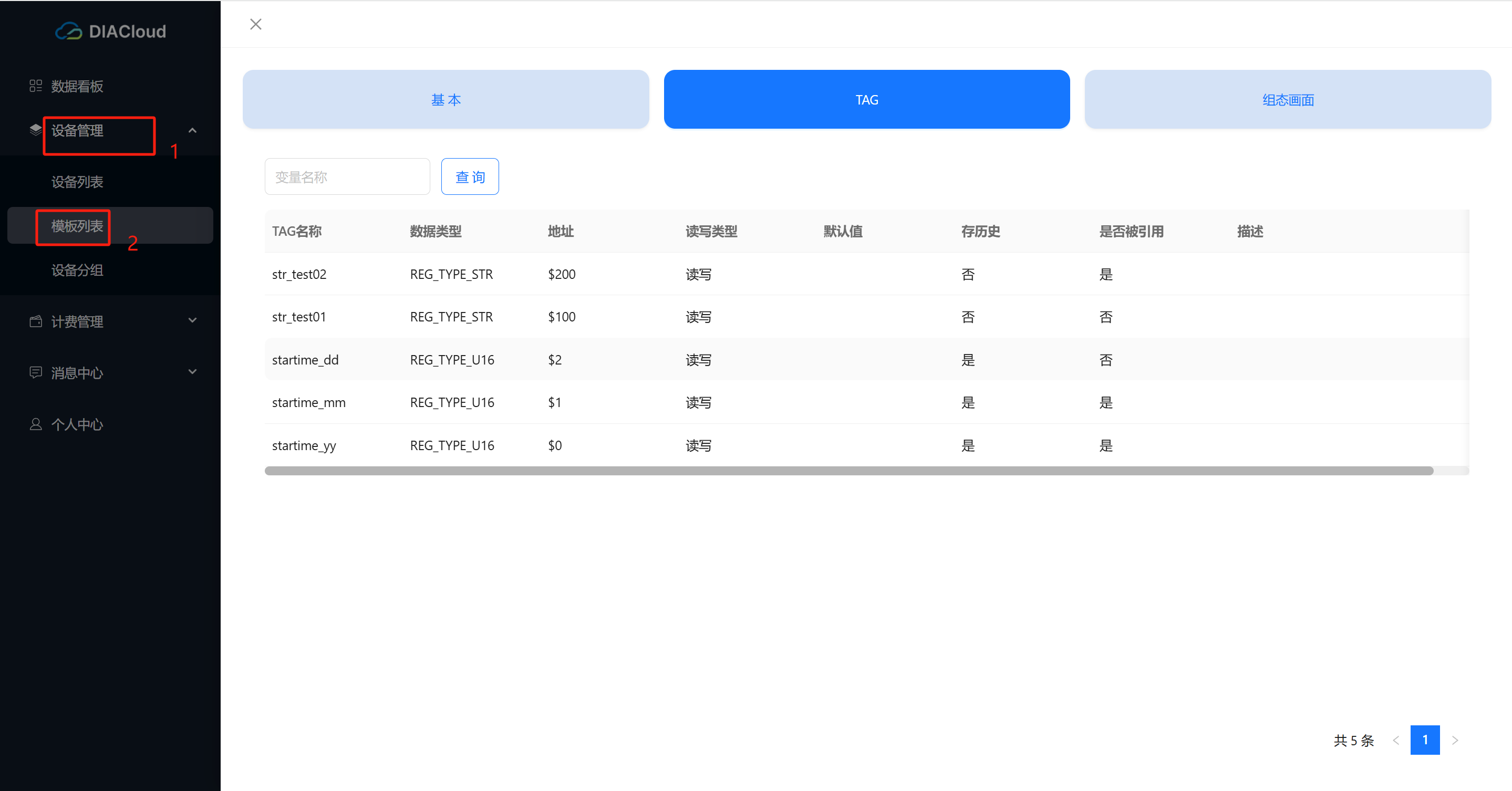Screen dimensions: 1512x791
Task: Click the horizontal table scrollbar
Action: [x=848, y=471]
